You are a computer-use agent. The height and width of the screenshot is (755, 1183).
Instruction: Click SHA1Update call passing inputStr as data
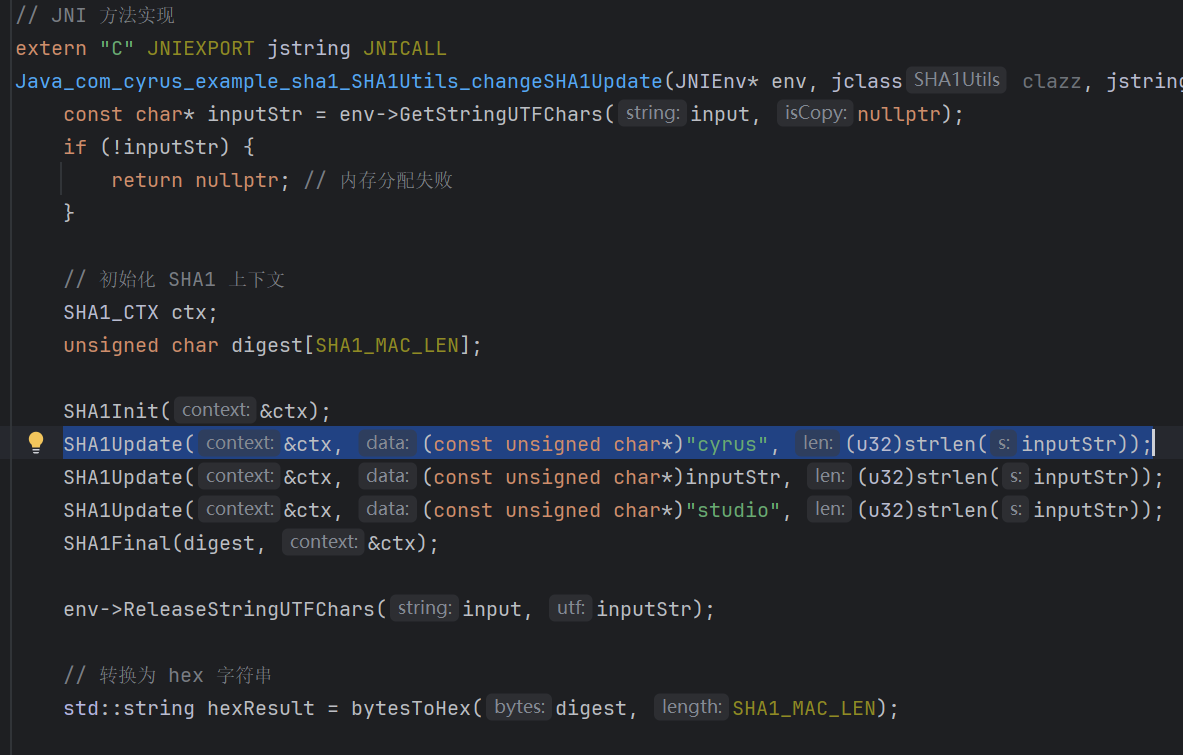(613, 477)
